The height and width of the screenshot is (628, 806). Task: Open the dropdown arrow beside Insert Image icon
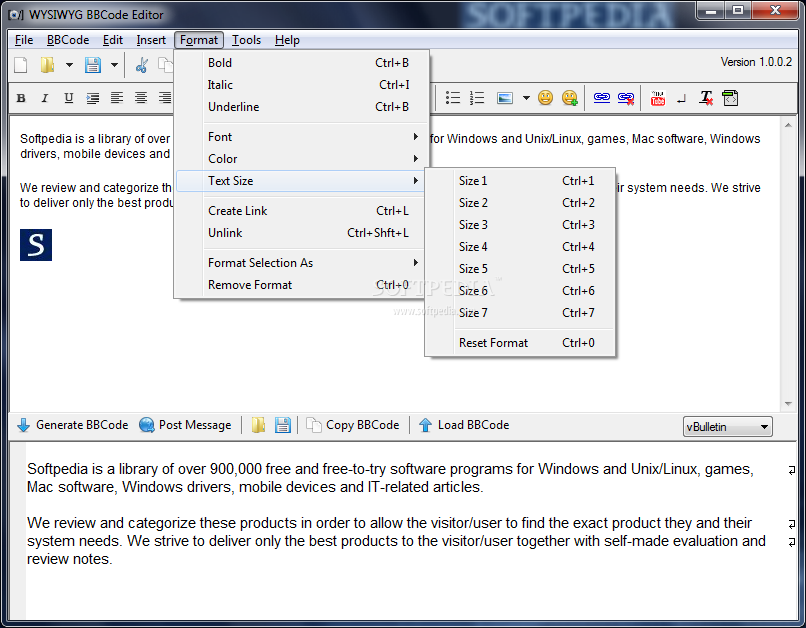(526, 98)
